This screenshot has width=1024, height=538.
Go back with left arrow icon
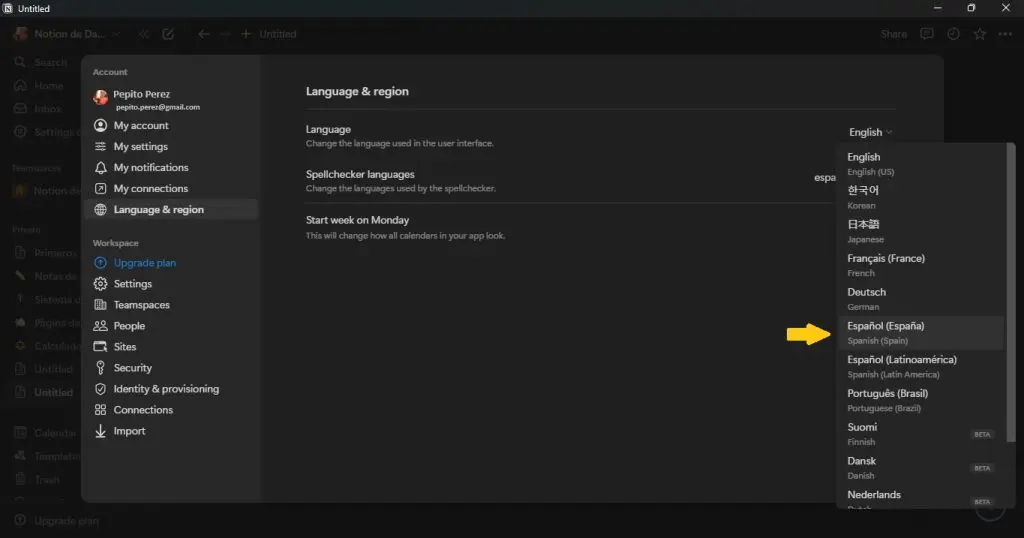204,34
